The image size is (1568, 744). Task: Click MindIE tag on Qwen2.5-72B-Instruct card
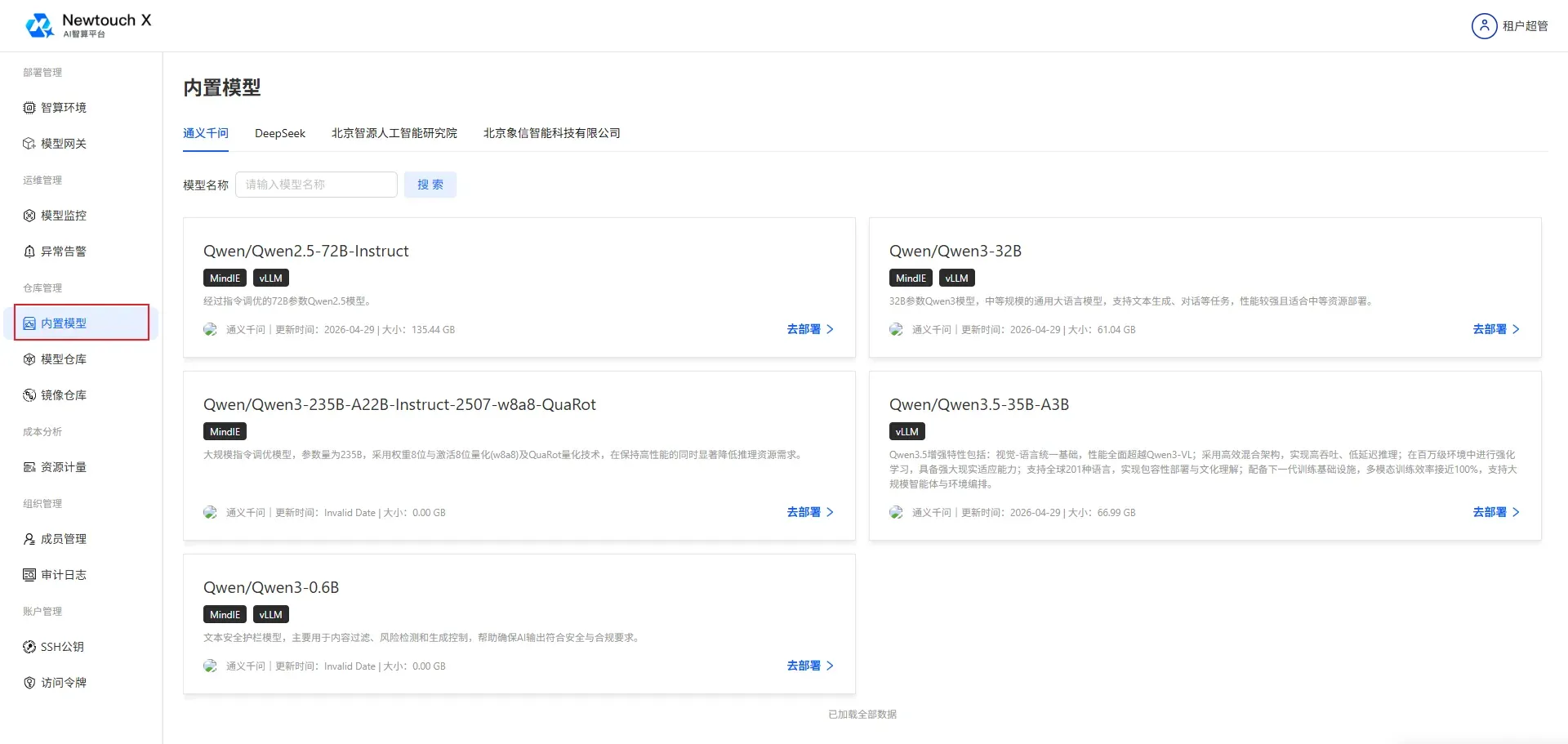click(x=225, y=278)
